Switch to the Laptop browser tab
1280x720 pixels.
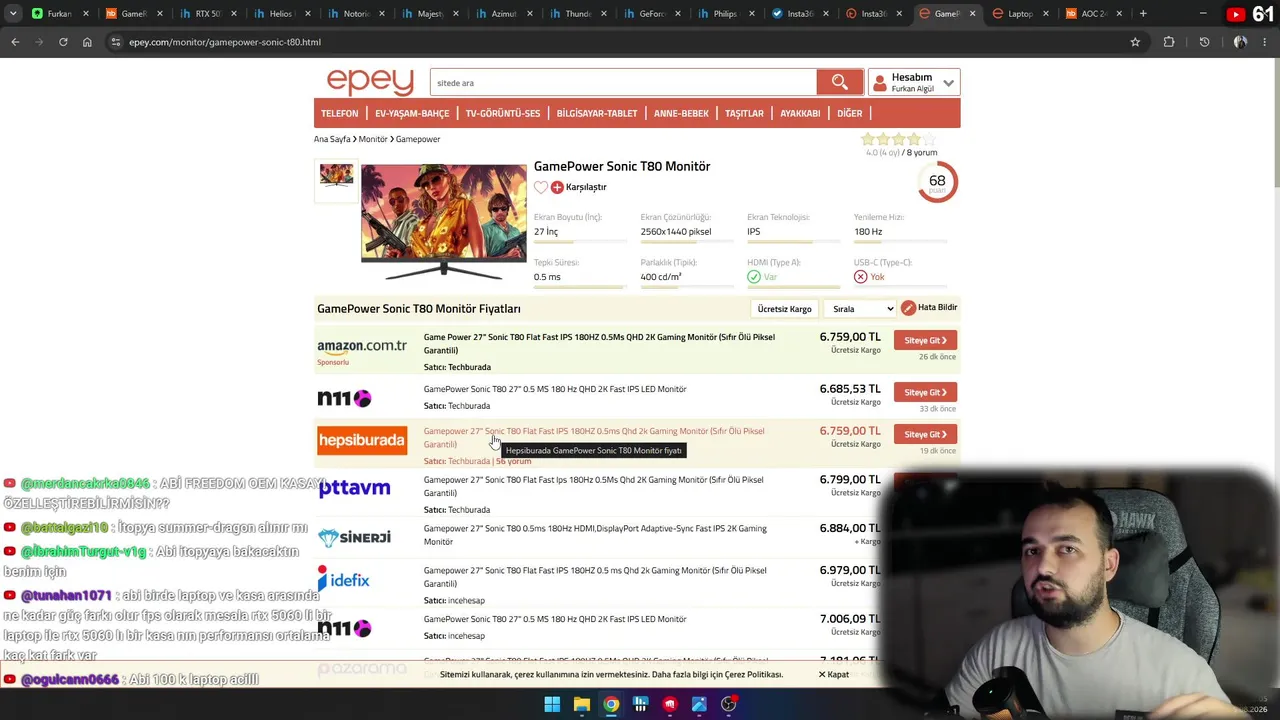tap(1020, 14)
